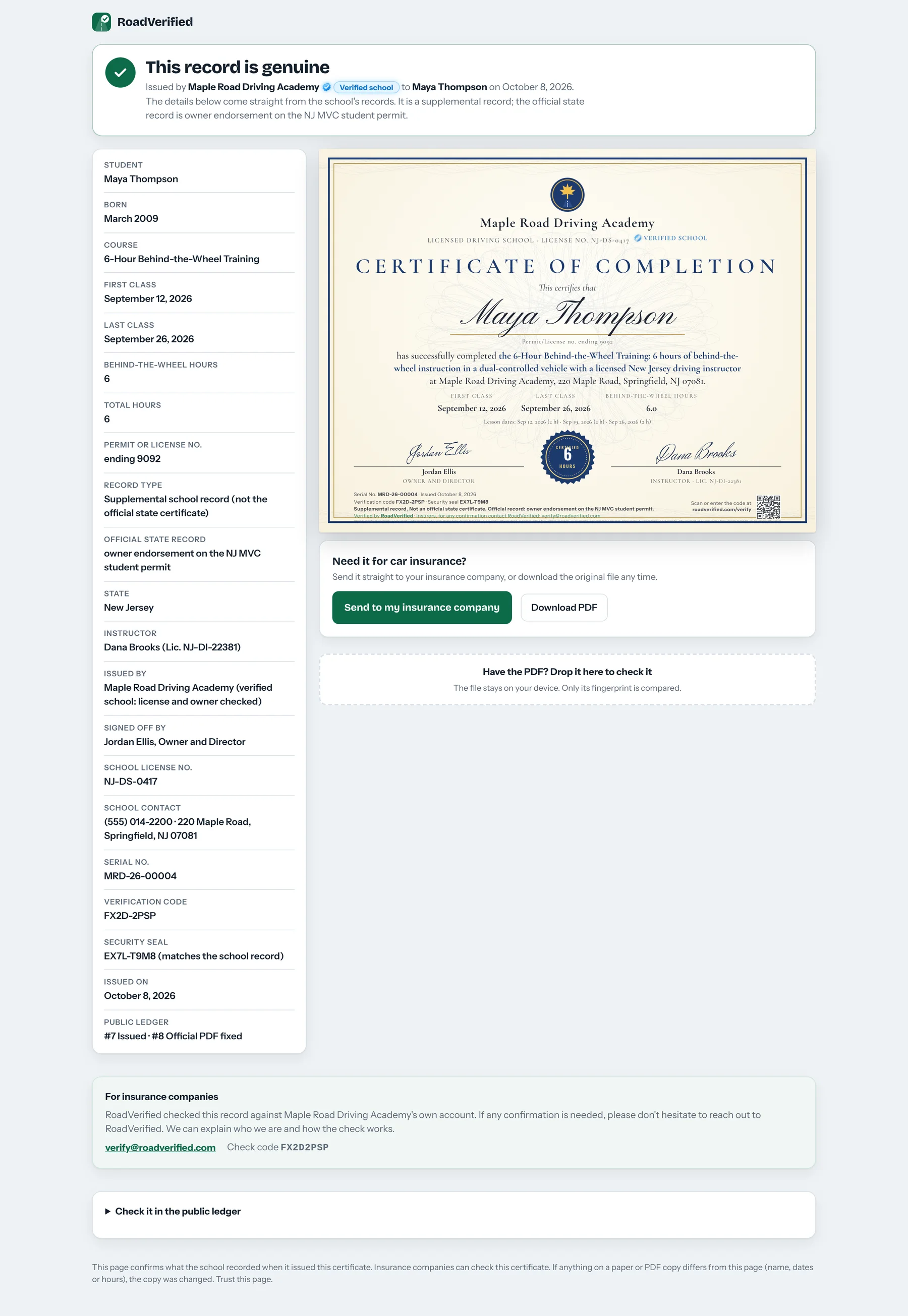Click the For insurance companies heading
Screen dimensions: 908x1316
tap(161, 1097)
